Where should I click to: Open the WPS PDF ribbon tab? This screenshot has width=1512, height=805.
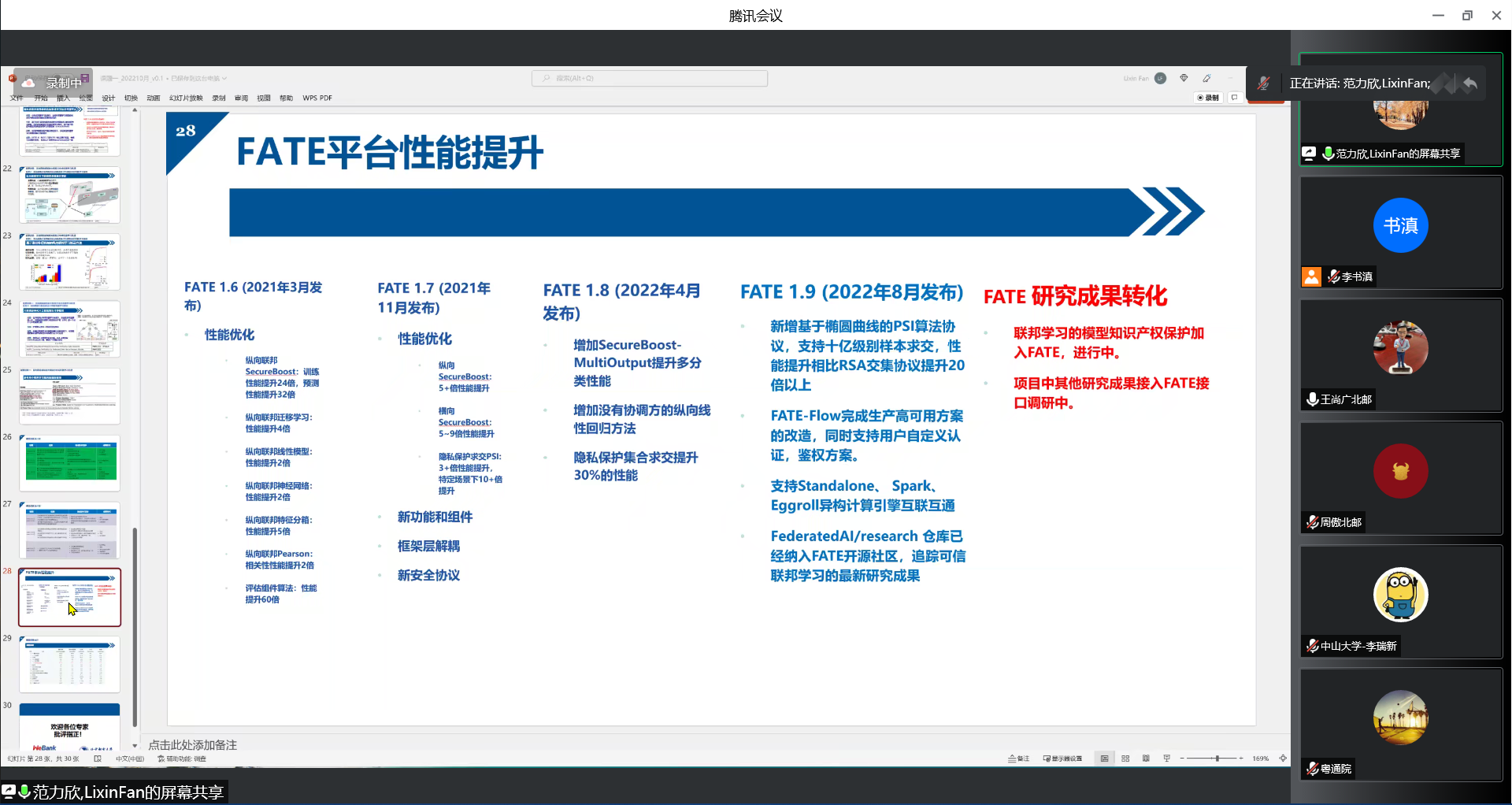tap(317, 98)
